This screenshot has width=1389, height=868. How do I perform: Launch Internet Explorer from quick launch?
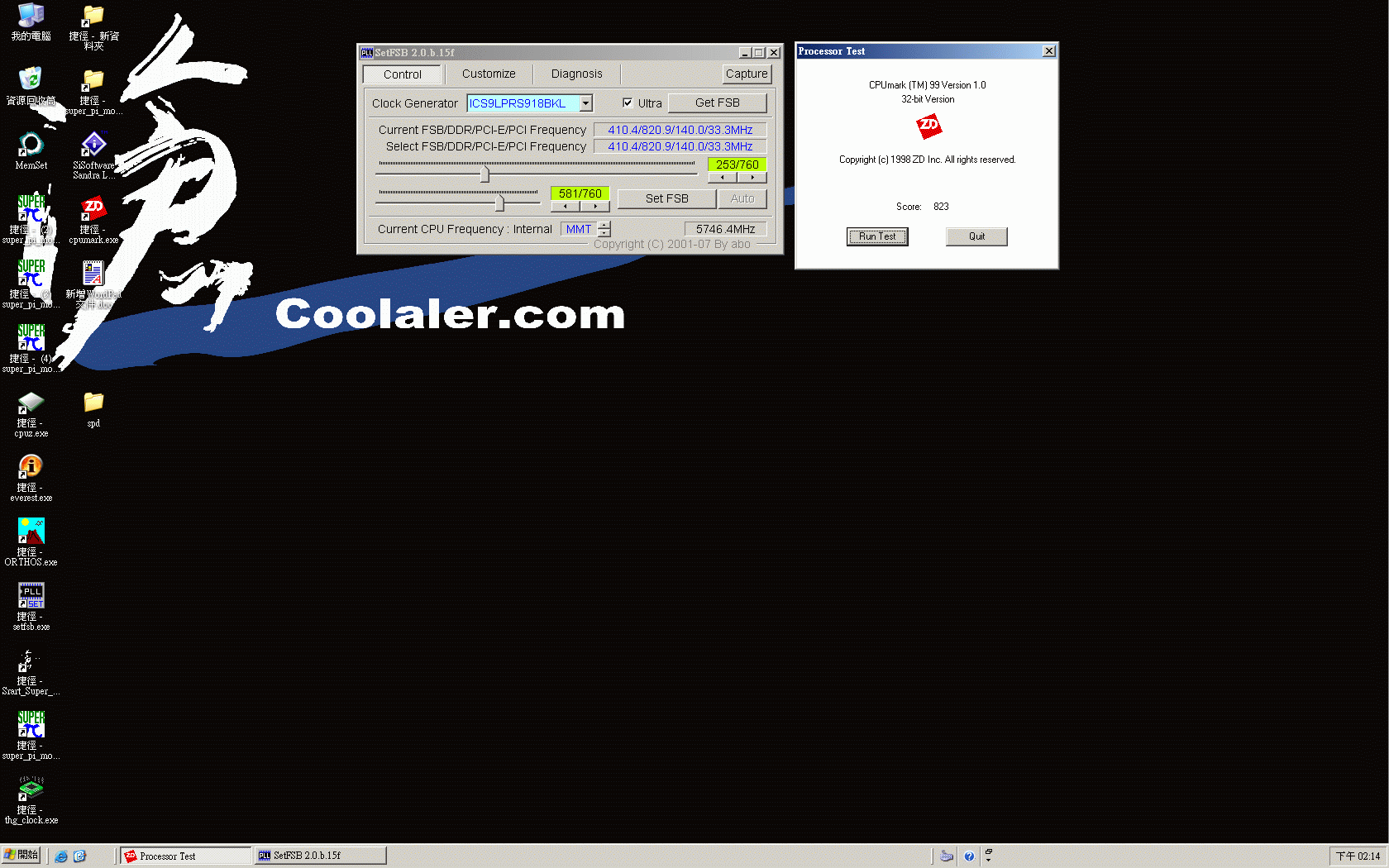pos(61,856)
